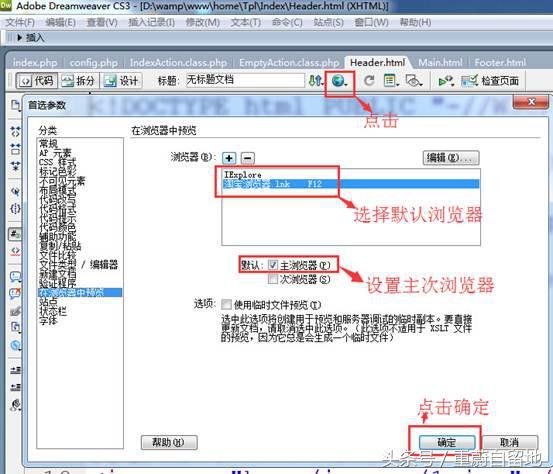Expand the 插入 insert panel triangle
The height and width of the screenshot is (474, 553).
(19, 37)
